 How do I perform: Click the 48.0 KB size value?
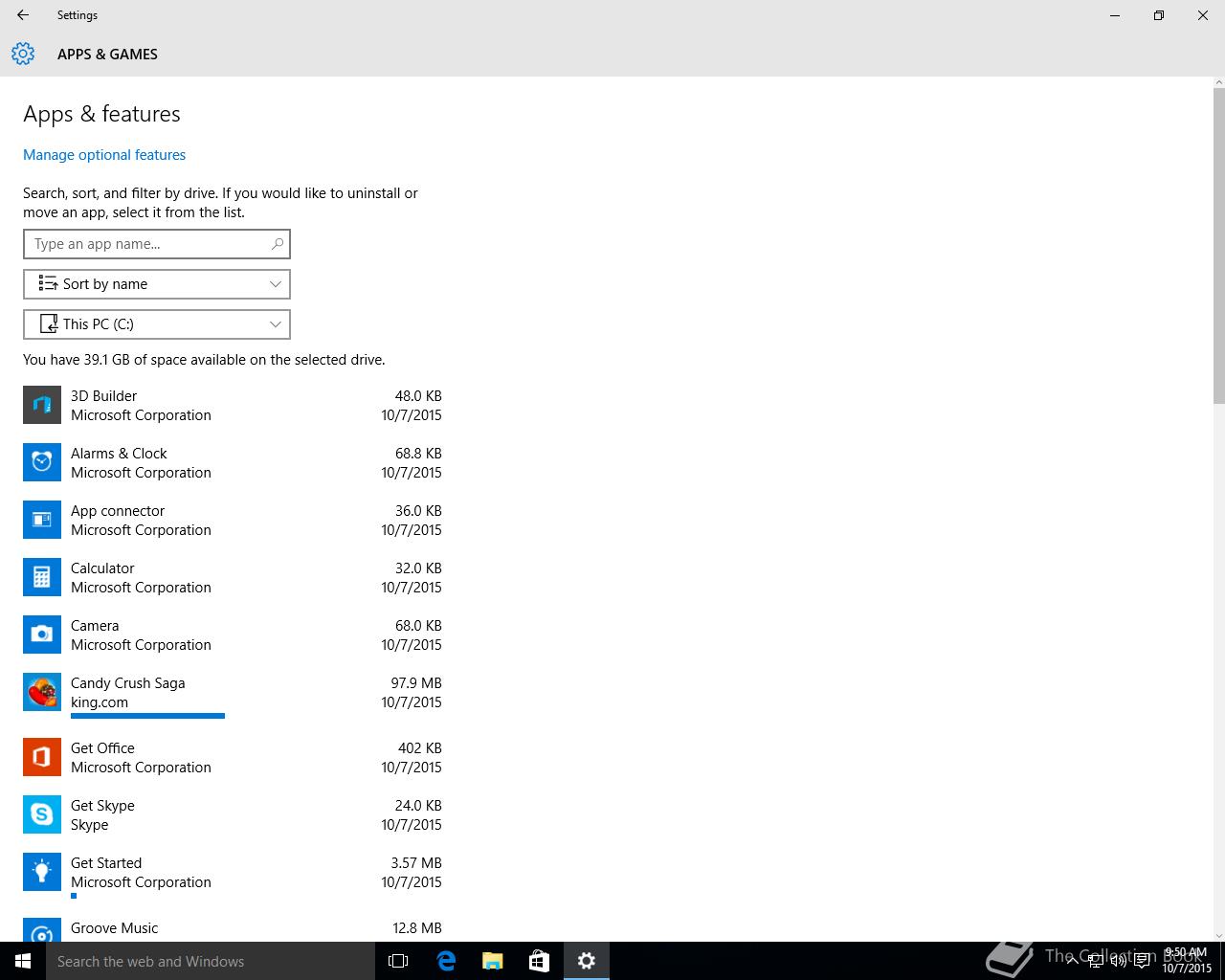[x=418, y=396]
